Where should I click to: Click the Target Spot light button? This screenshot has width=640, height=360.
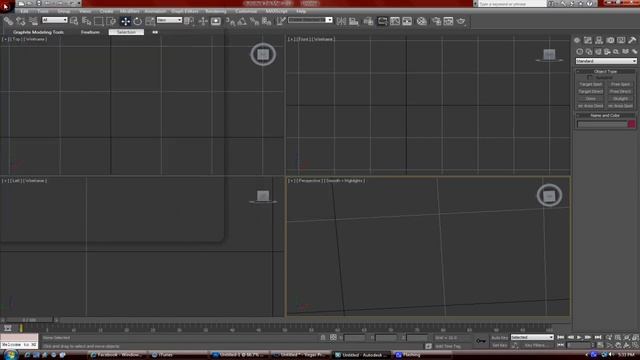[x=590, y=84]
